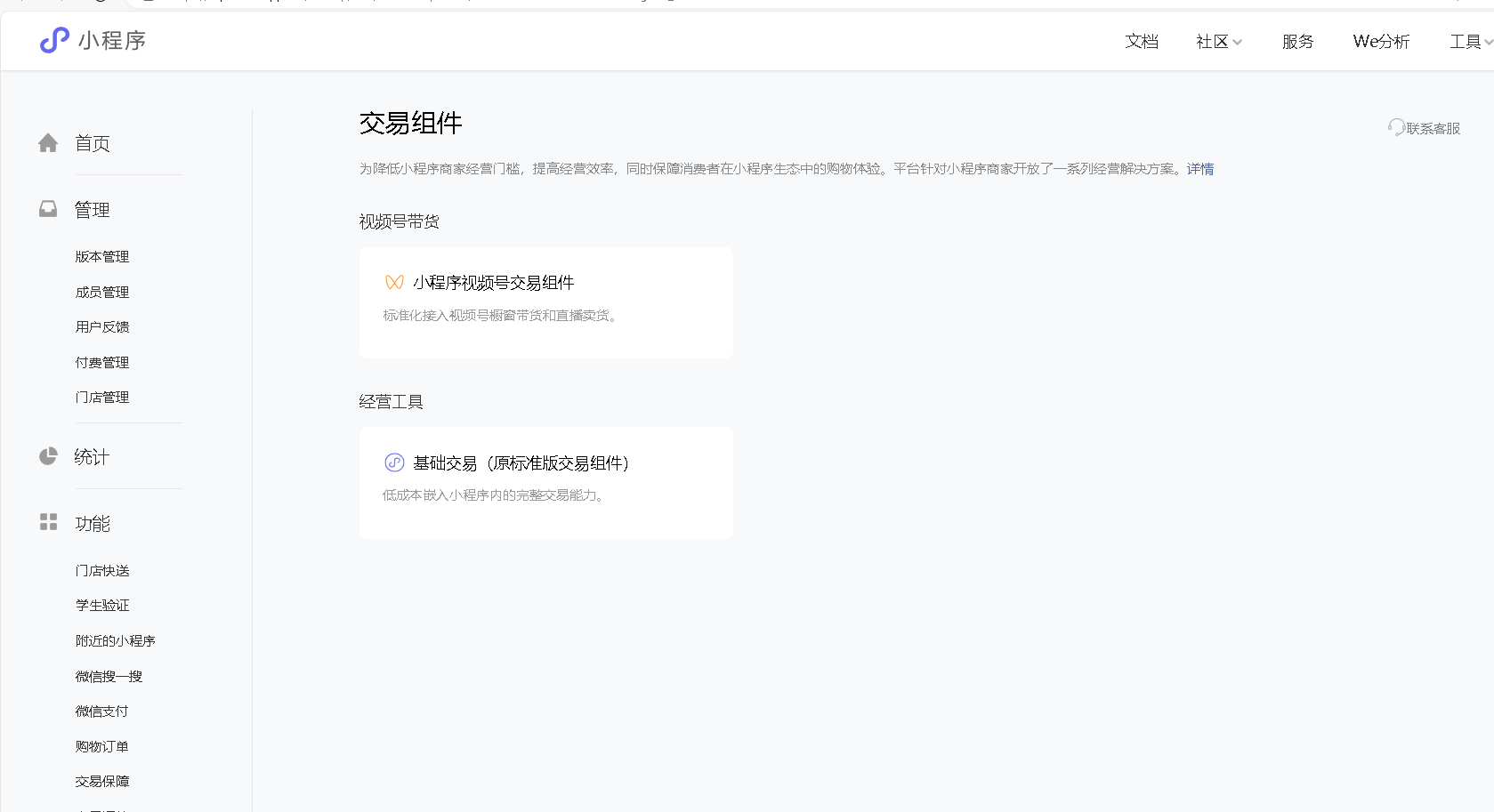Select 功能 section in sidebar
The image size is (1494, 812).
(x=93, y=524)
